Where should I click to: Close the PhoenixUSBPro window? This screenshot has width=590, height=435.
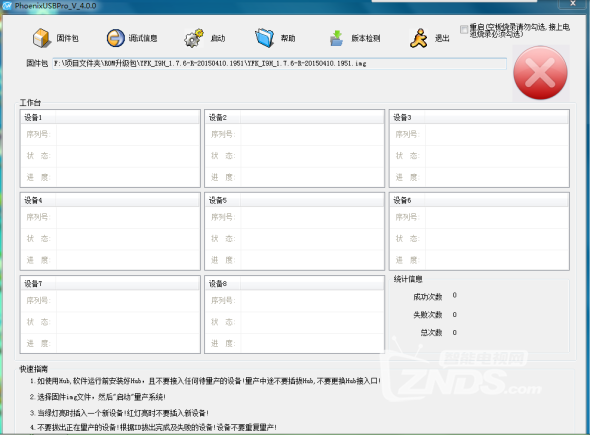pos(573,3)
